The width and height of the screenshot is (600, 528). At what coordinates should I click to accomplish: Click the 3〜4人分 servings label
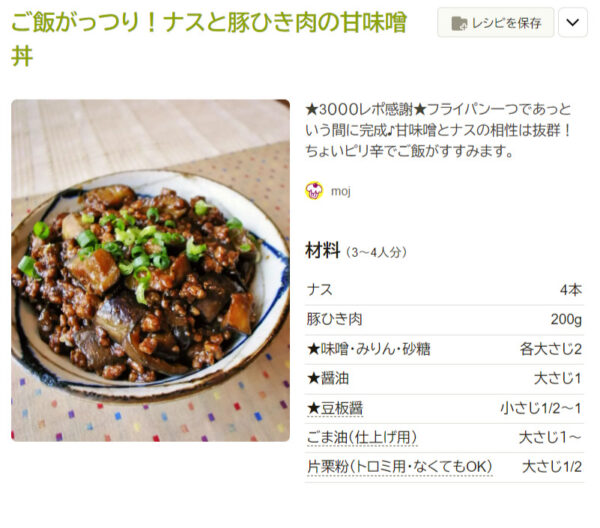click(376, 253)
